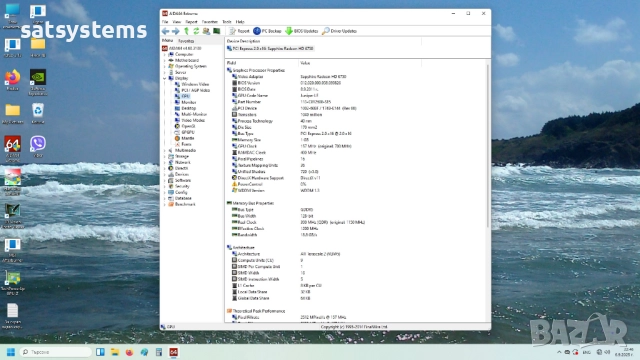The width and height of the screenshot is (640, 360).
Task: Select the Mantle tree item
Action: [184, 138]
